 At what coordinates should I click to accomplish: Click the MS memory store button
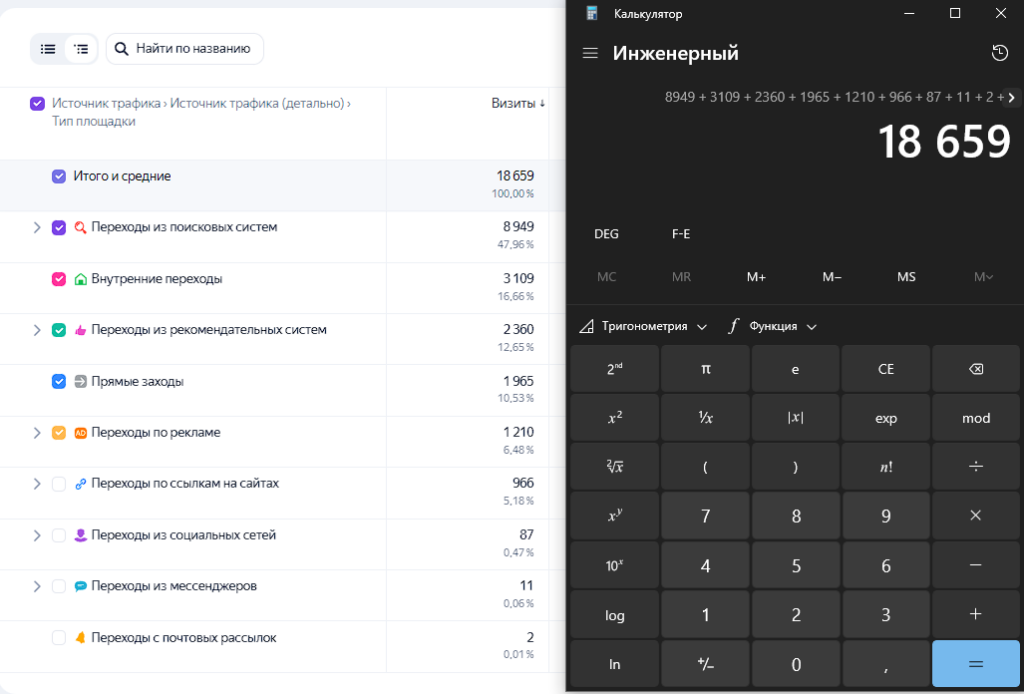click(x=906, y=277)
